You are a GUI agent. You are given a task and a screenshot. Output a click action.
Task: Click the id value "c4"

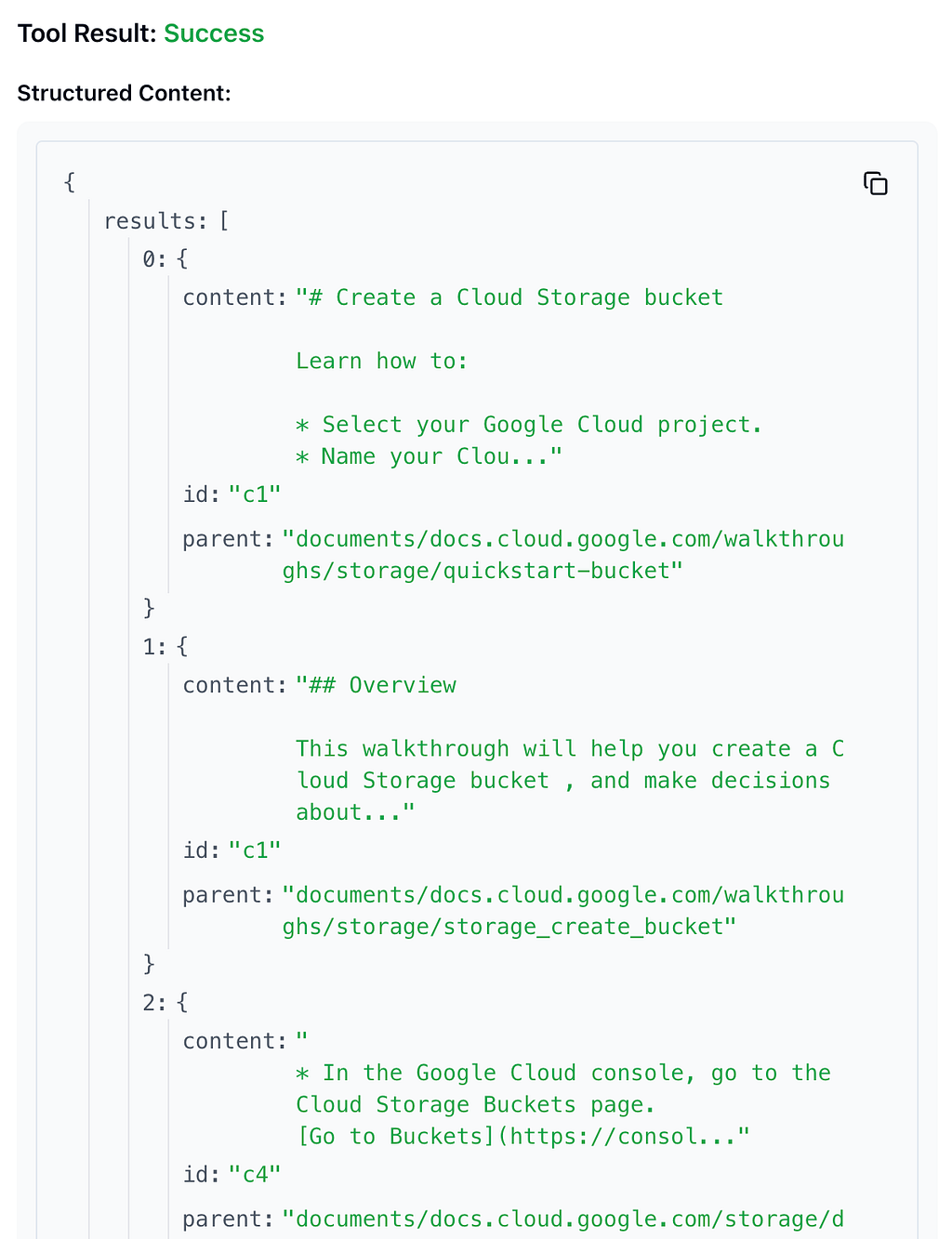tap(255, 1175)
